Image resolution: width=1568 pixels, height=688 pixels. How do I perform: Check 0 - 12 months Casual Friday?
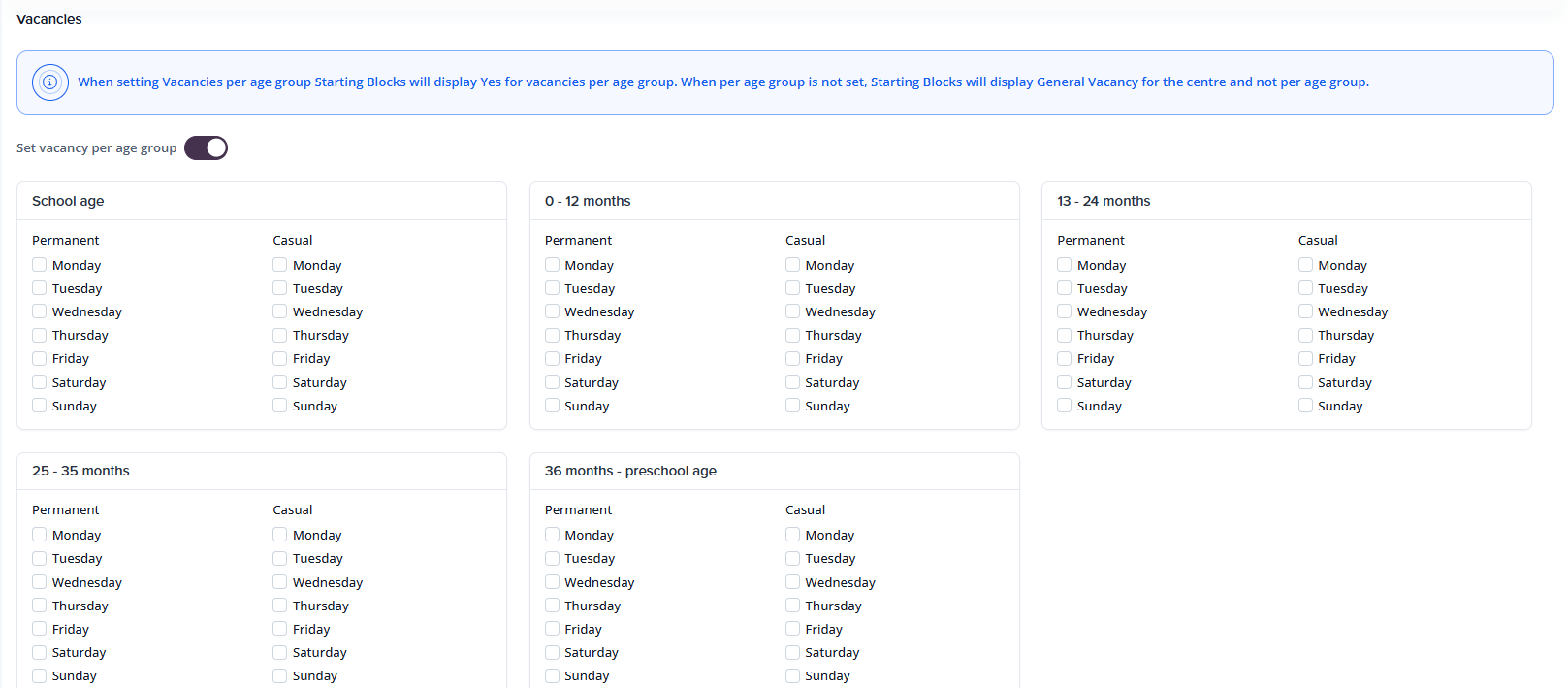tap(793, 358)
